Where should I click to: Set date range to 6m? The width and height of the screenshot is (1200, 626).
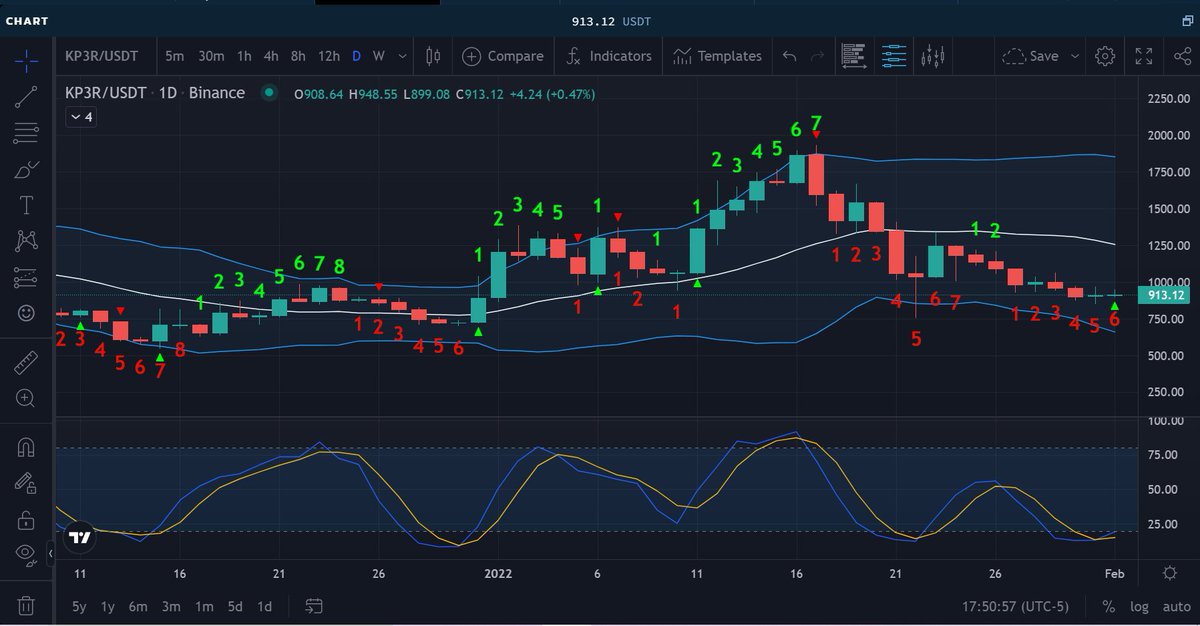pos(138,606)
